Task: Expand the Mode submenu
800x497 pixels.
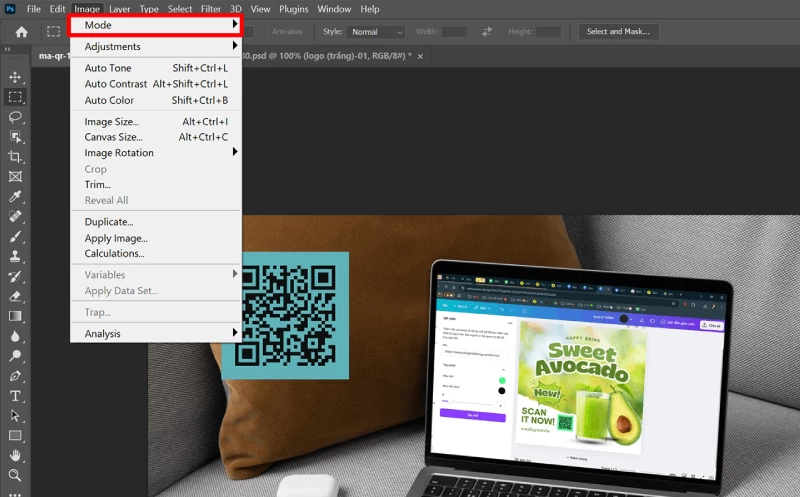Action: [x=156, y=25]
